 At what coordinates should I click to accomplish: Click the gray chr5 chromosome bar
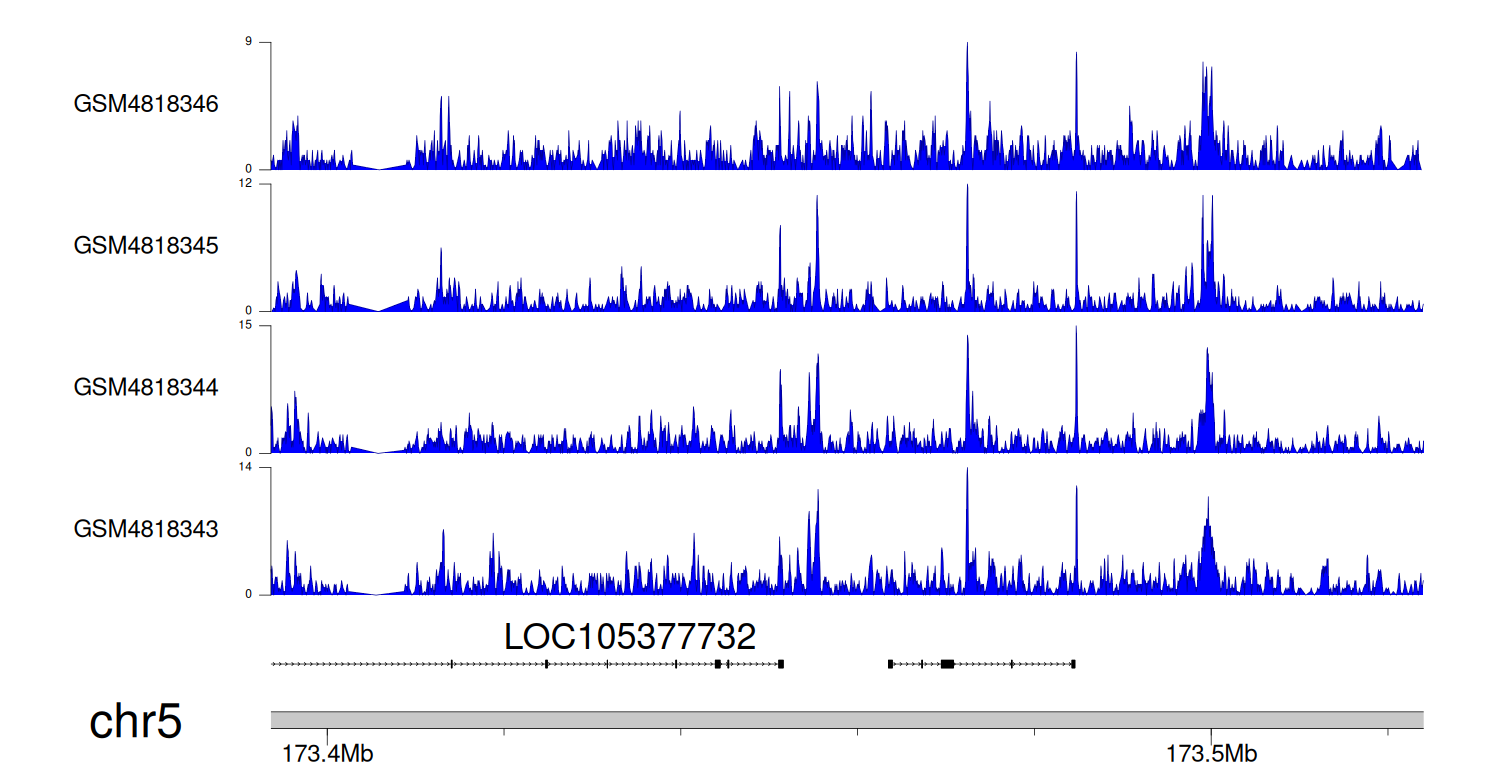pos(846,720)
